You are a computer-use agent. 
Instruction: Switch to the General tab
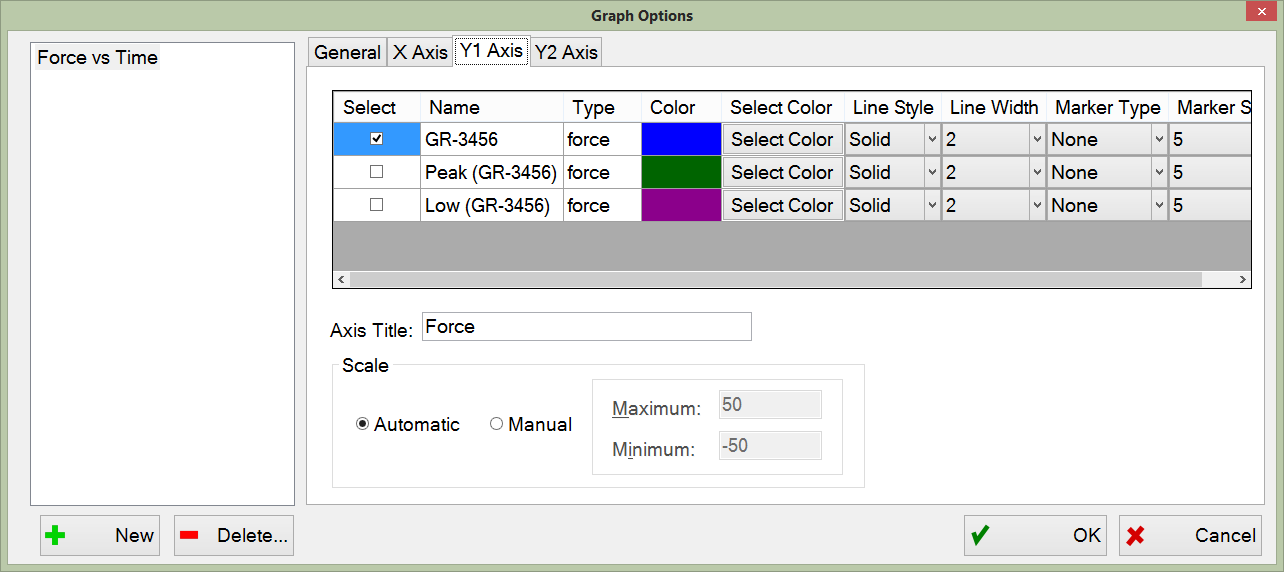pos(347,53)
